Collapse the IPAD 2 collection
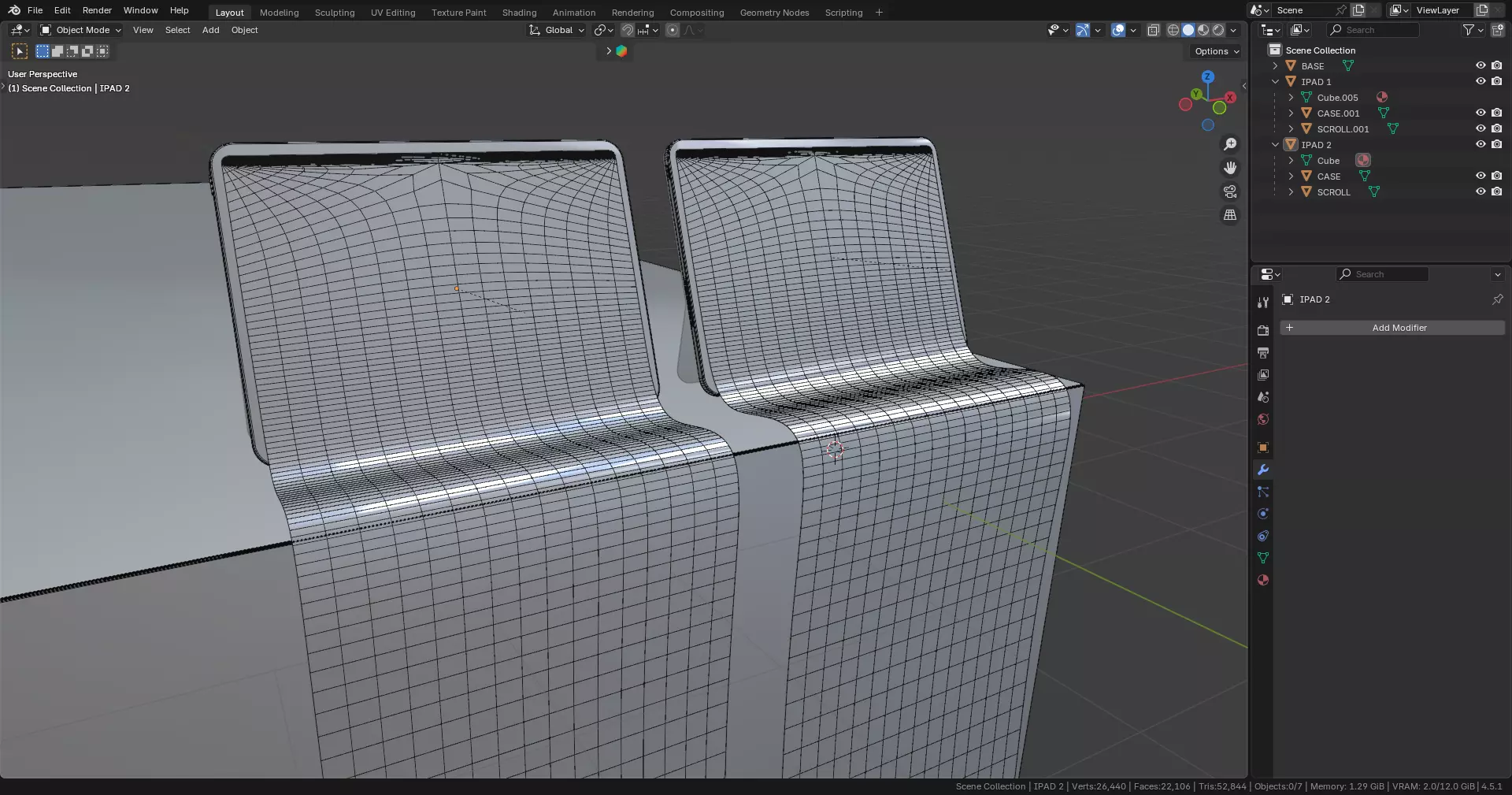The width and height of the screenshot is (1512, 795). pos(1275,144)
